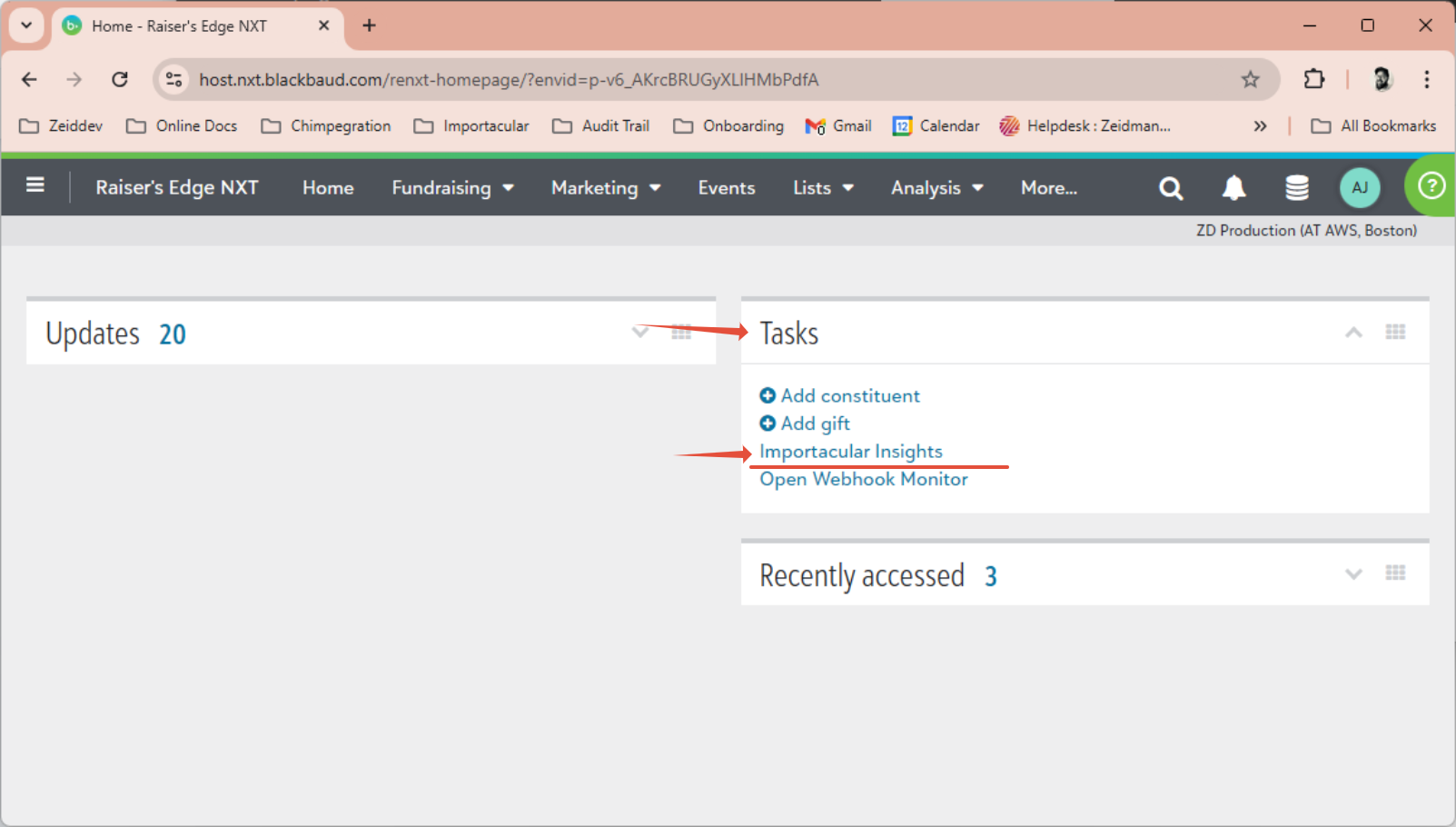Grab the Recently accessed tile drag handle
1456x827 pixels.
click(x=1395, y=573)
